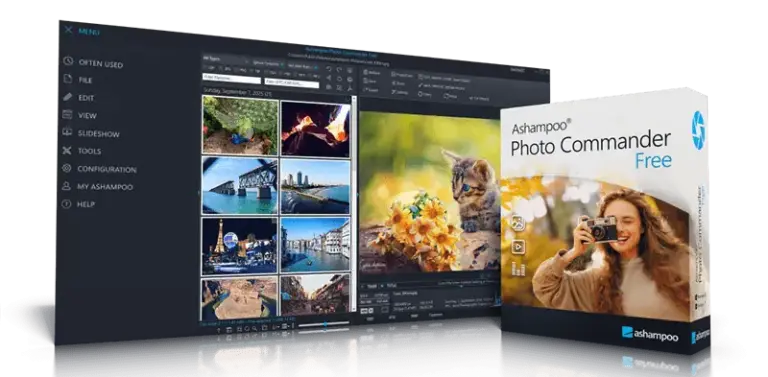The height and width of the screenshot is (377, 768).
Task: Select the glowing canyon thumbnail
Action: (315, 129)
